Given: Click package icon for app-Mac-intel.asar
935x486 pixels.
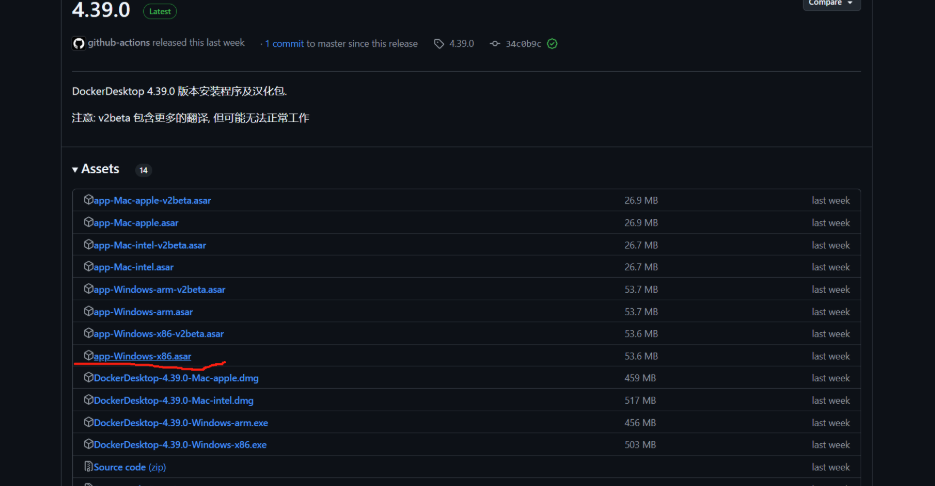Looking at the screenshot, I should click(x=88, y=267).
